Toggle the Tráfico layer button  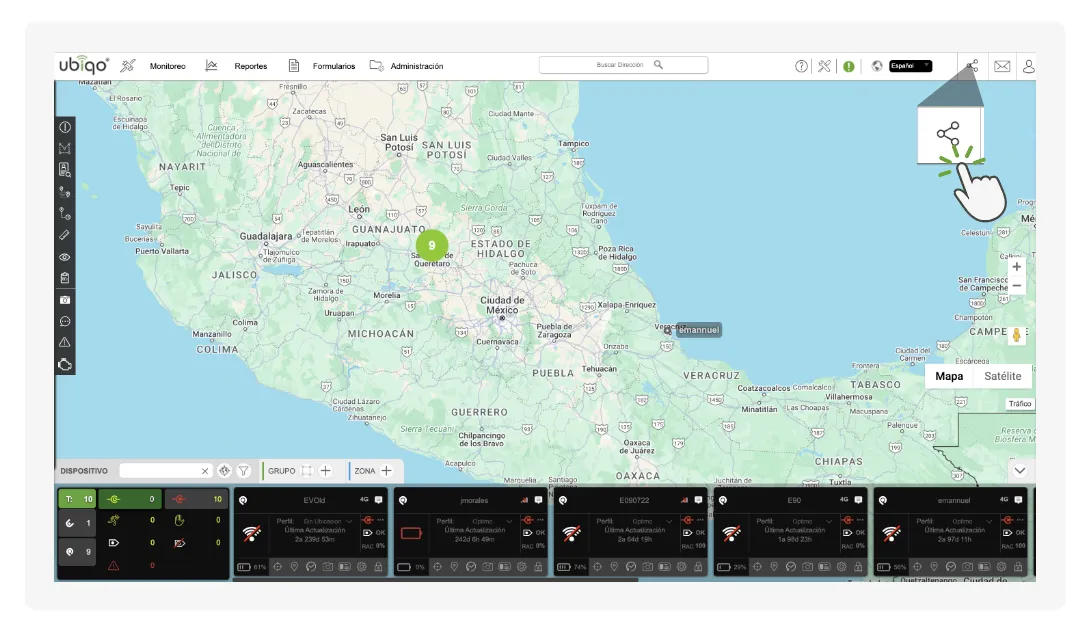pyautogui.click(x=1020, y=404)
